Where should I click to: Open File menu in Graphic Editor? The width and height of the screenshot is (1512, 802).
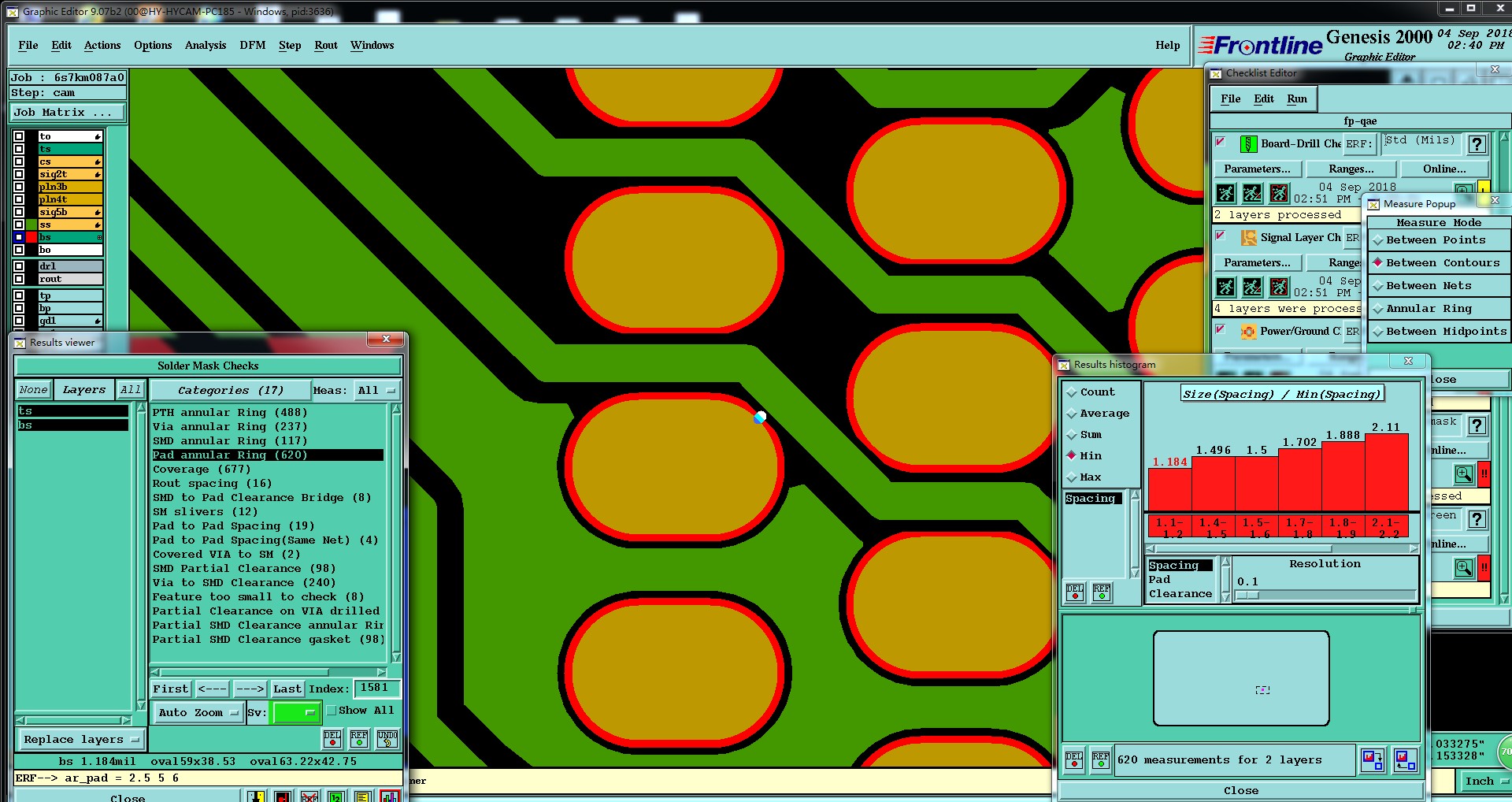click(28, 46)
